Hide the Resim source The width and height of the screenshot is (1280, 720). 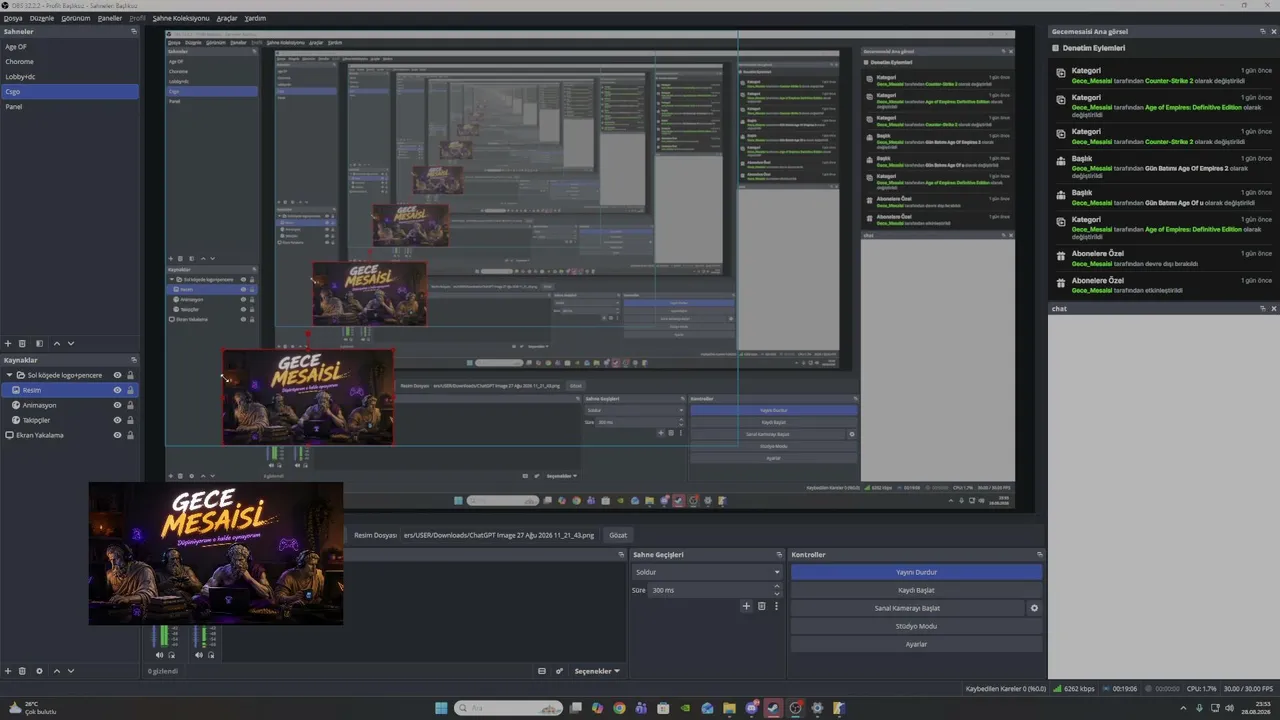coord(117,390)
